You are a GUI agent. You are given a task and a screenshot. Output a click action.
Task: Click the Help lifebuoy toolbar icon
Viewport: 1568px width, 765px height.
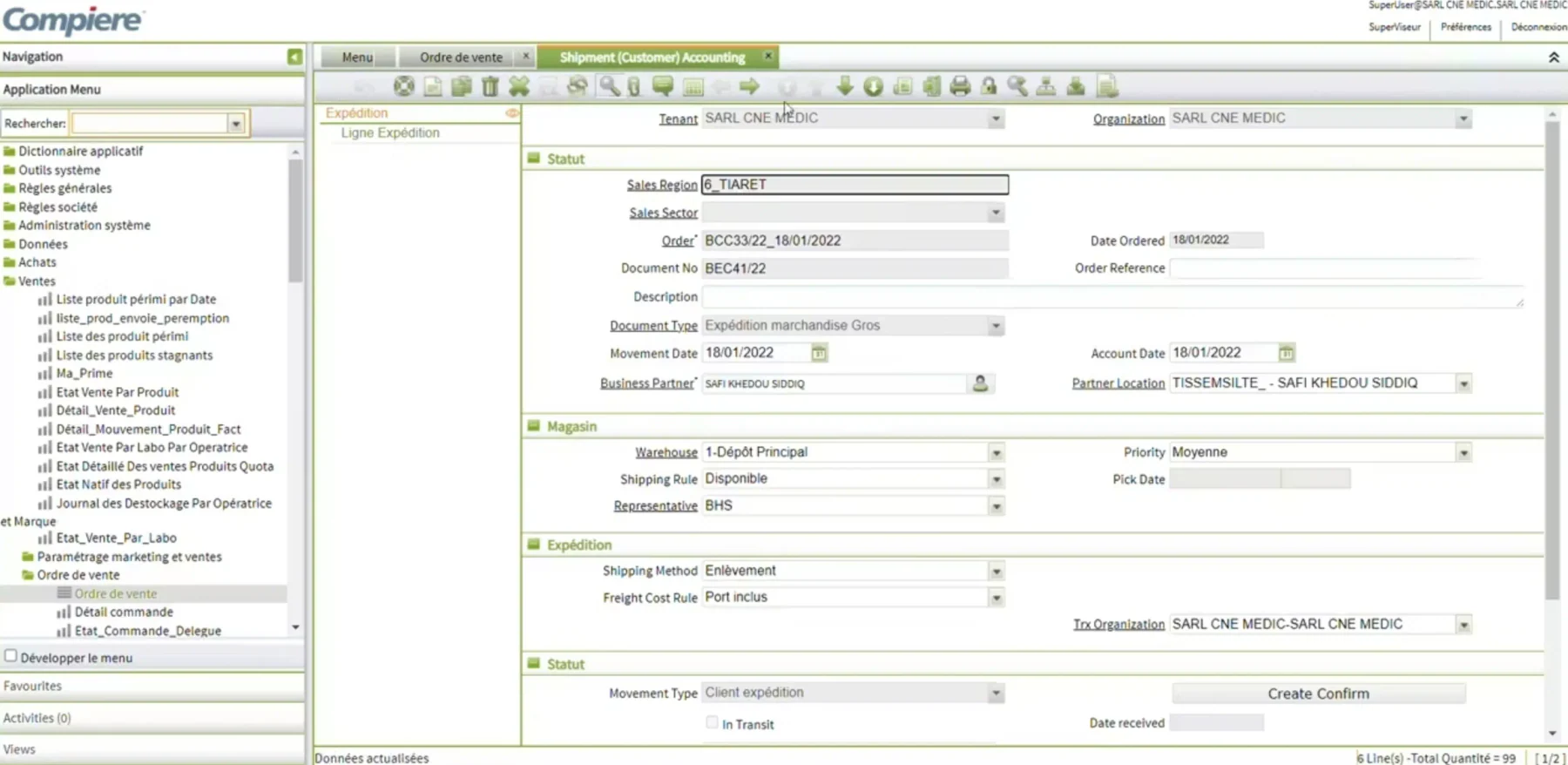pyautogui.click(x=403, y=86)
